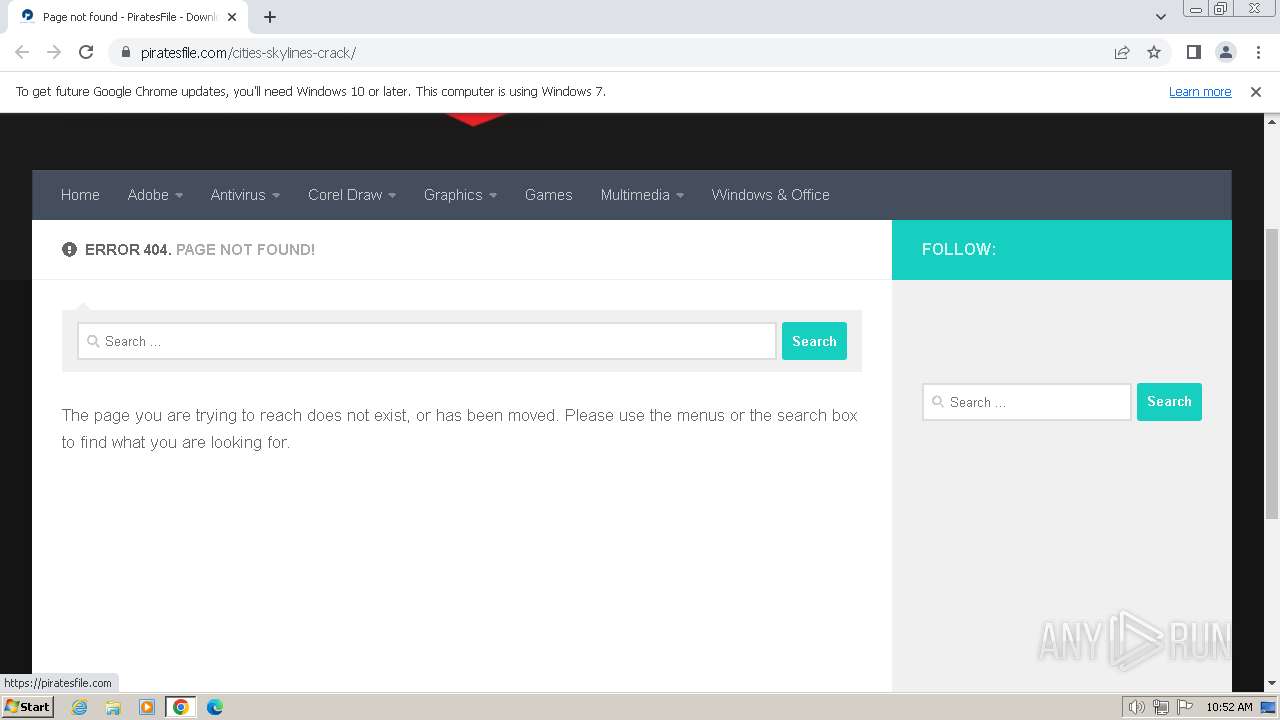Image resolution: width=1280 pixels, height=720 pixels.
Task: Dismiss the Chrome update notification bar
Action: coord(1256,91)
